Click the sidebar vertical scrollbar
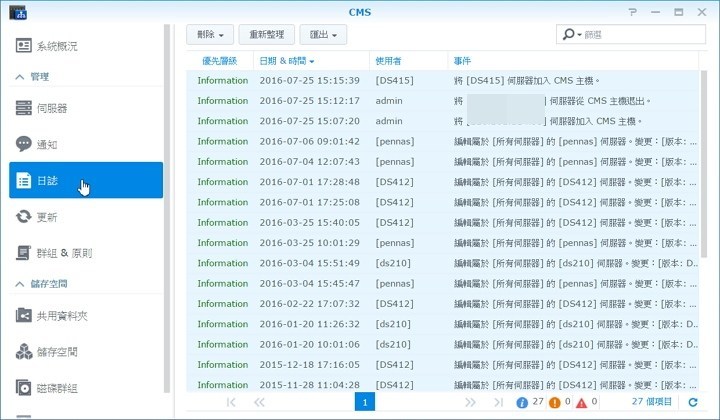720x420 pixels. (x=167, y=208)
